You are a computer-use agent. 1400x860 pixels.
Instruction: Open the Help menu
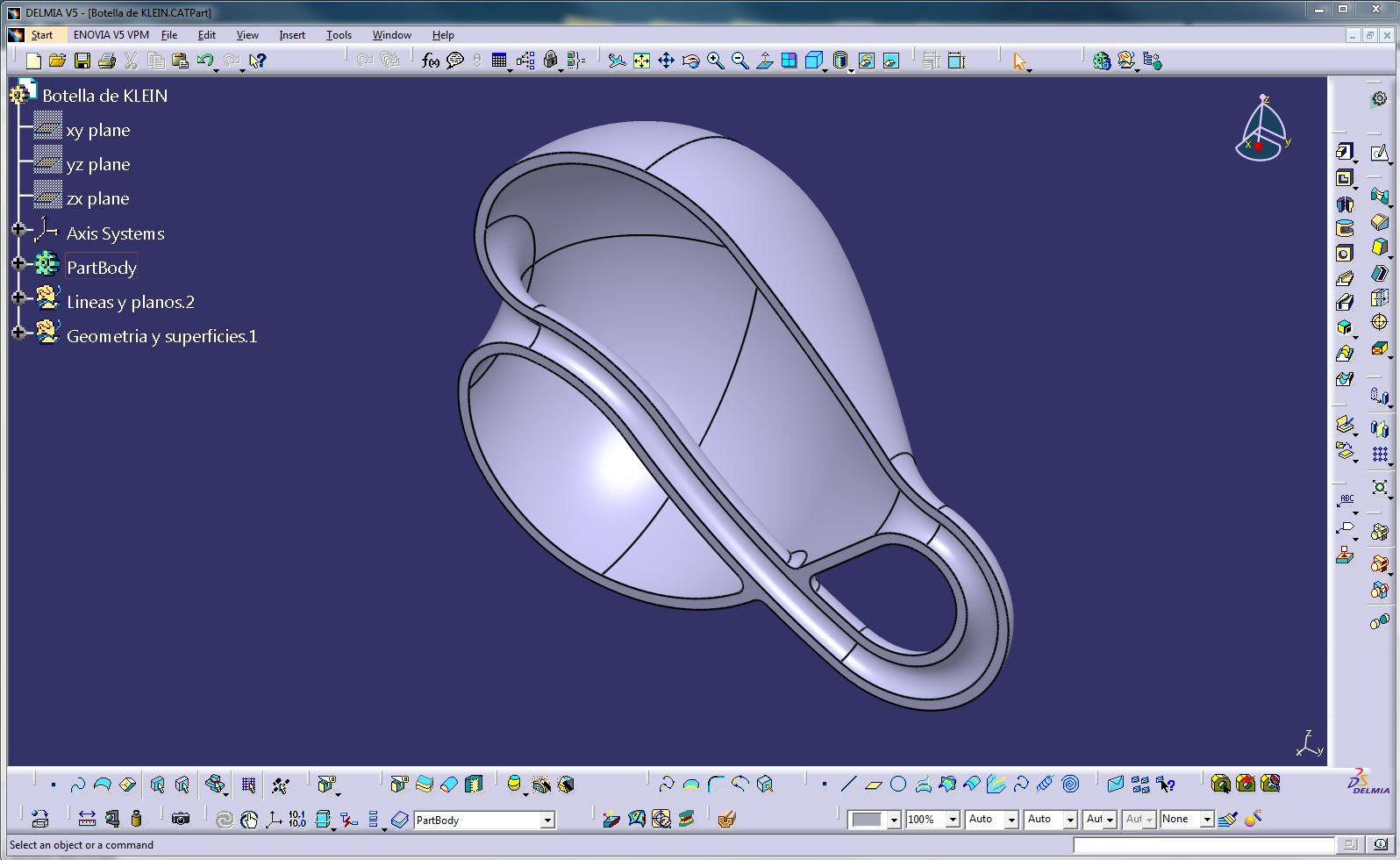coord(443,35)
